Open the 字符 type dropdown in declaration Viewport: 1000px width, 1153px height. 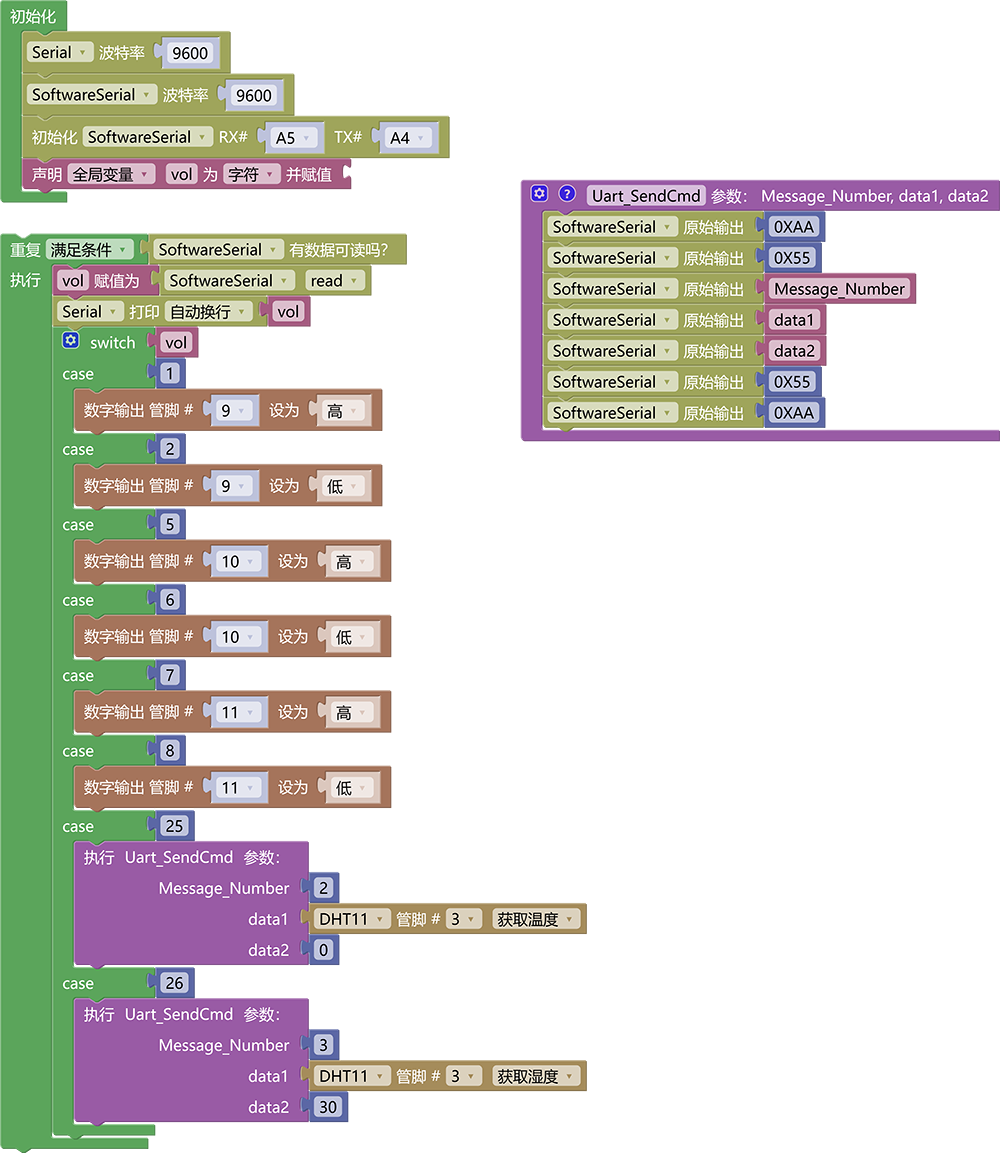point(251,174)
